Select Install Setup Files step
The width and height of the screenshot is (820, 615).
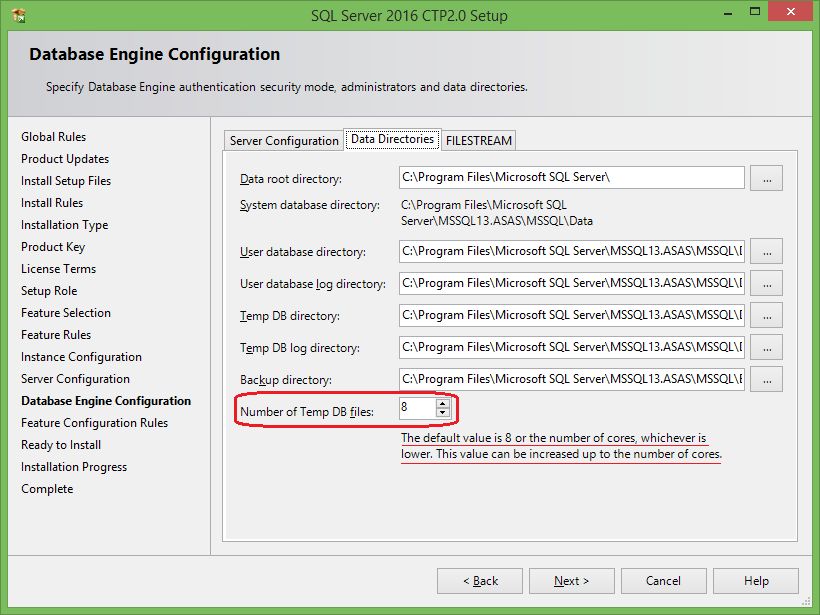coord(66,180)
